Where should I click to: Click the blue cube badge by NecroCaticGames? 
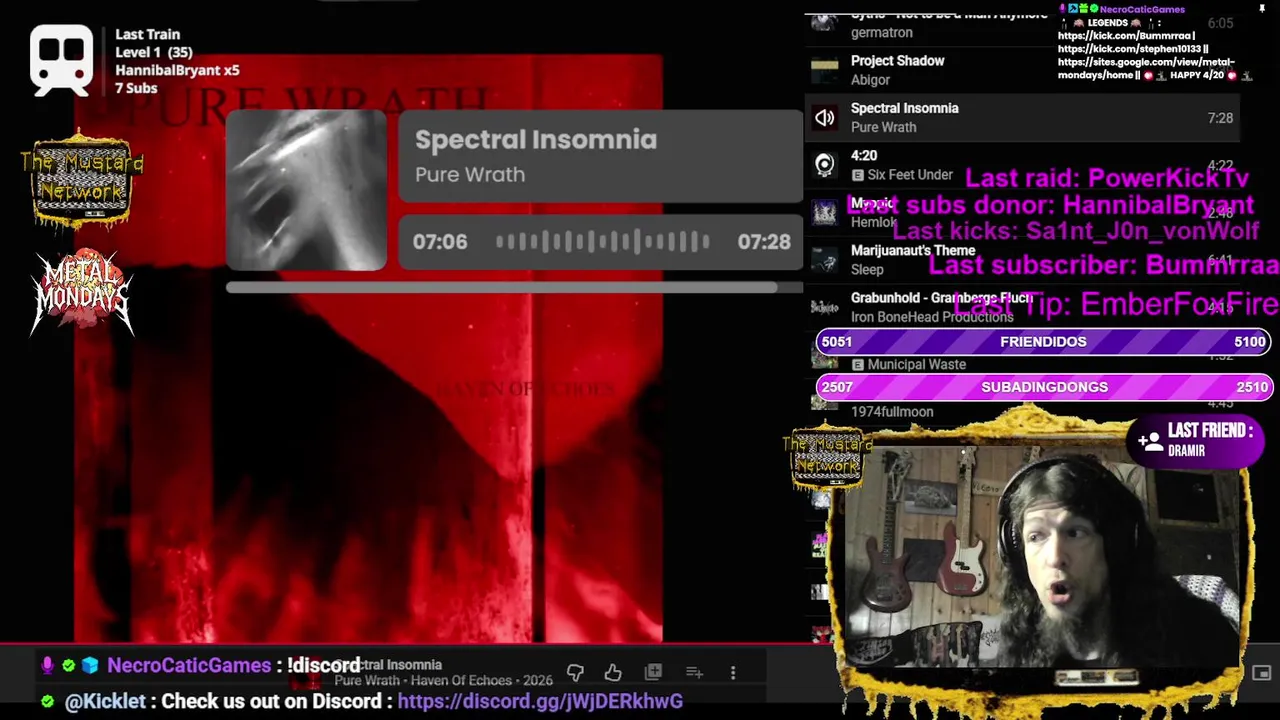90,665
